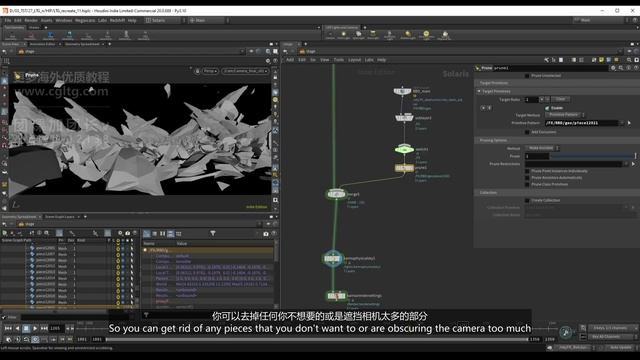Select the sopimport node below RBD_main
Image resolution: width=640 pixels, height=360 pixels.
(x=404, y=118)
